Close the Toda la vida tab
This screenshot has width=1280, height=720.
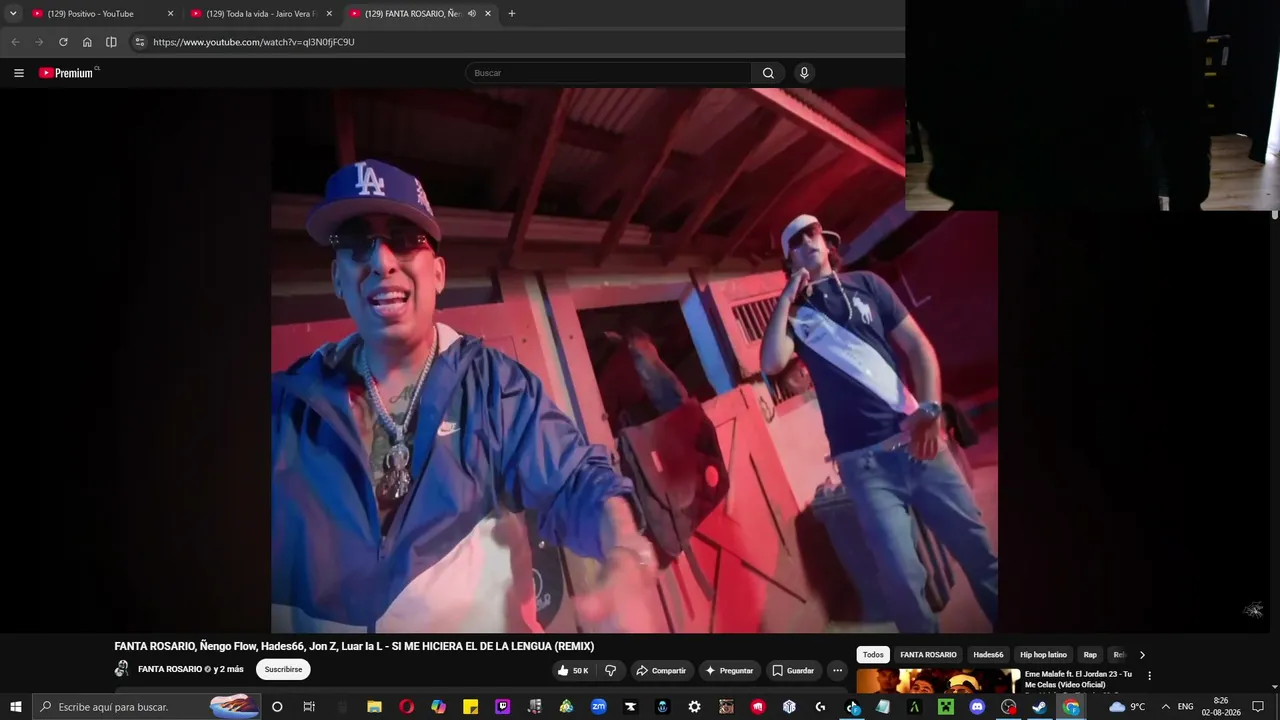(329, 14)
